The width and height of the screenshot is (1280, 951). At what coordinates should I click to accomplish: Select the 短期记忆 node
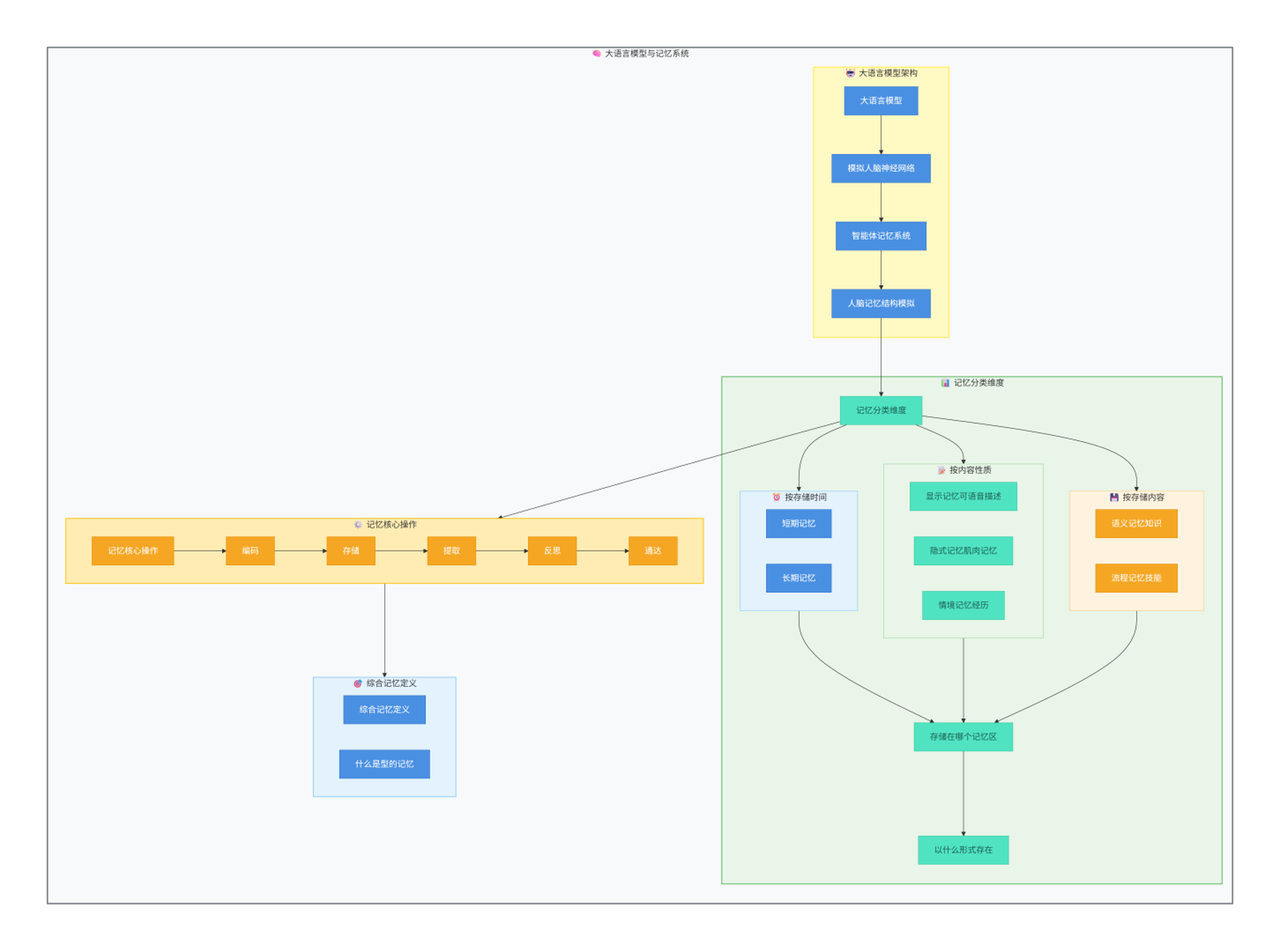click(x=799, y=524)
